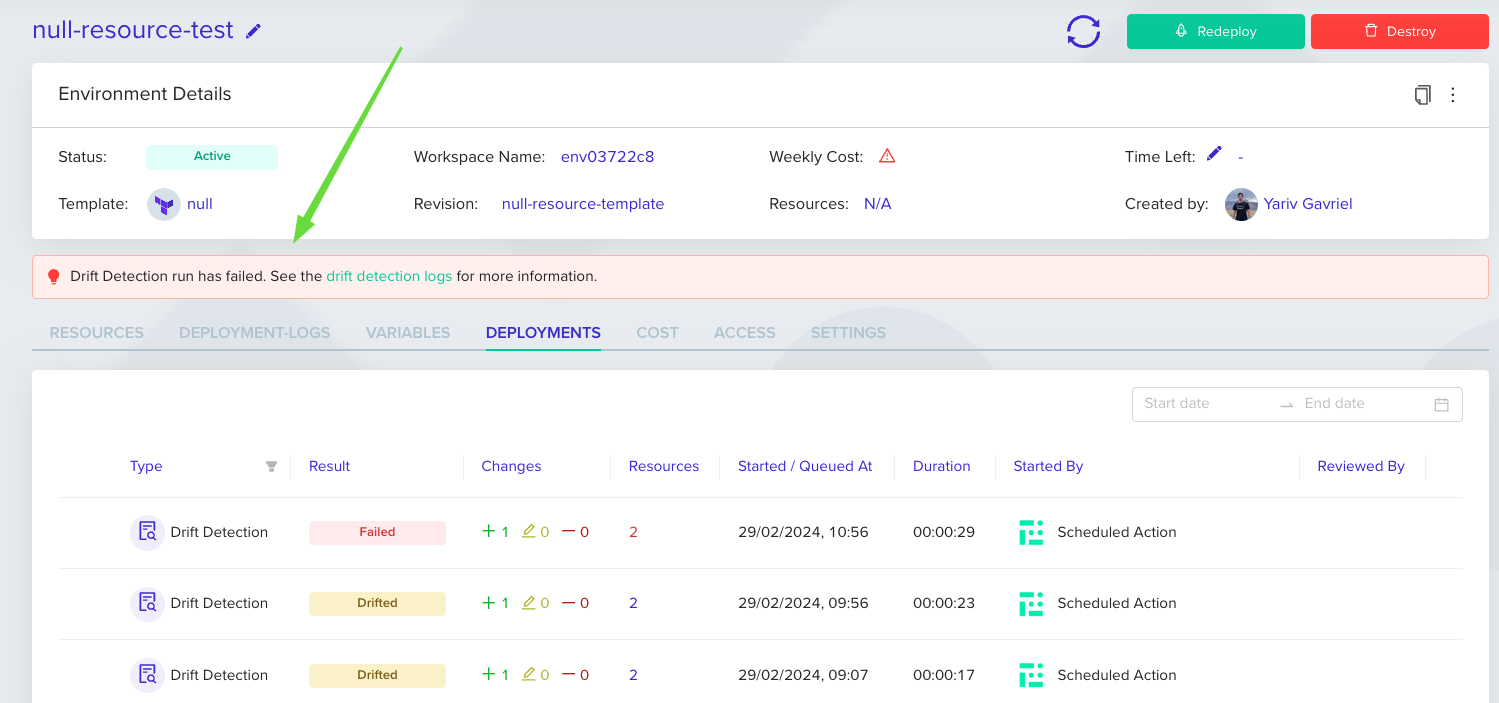Click the red Destroy button
The width and height of the screenshot is (1499, 703).
pyautogui.click(x=1399, y=31)
